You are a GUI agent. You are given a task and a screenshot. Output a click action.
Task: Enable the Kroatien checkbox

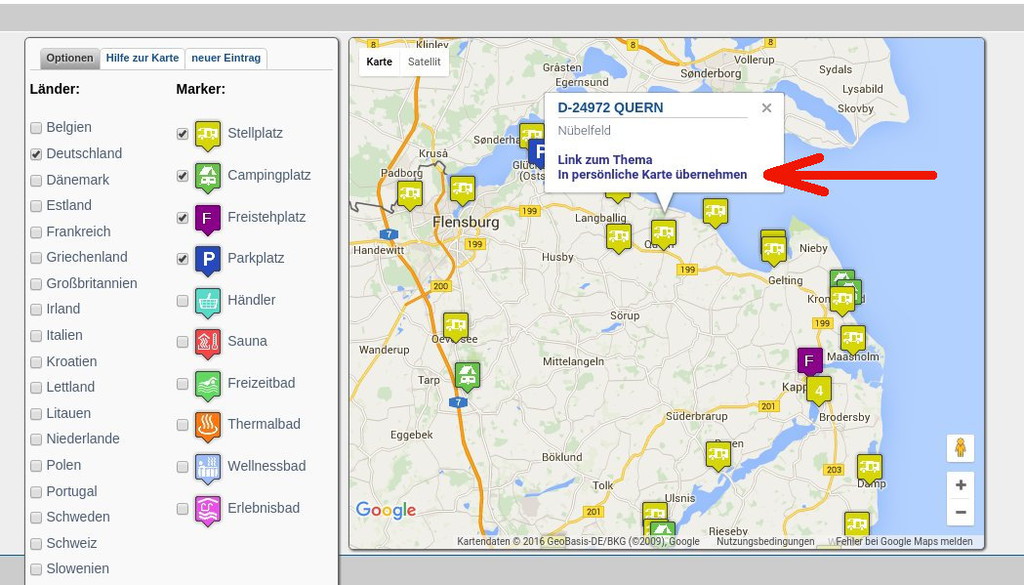coord(37,362)
